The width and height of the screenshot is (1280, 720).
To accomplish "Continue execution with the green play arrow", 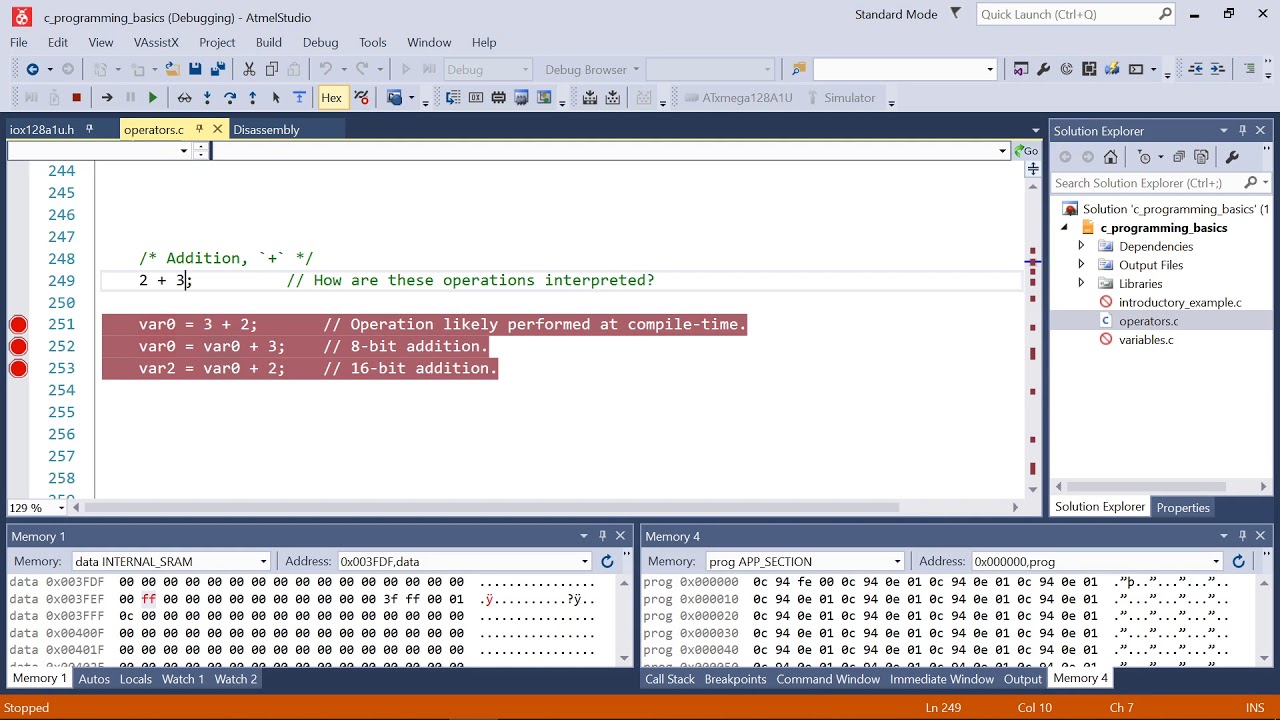I will (x=152, y=97).
